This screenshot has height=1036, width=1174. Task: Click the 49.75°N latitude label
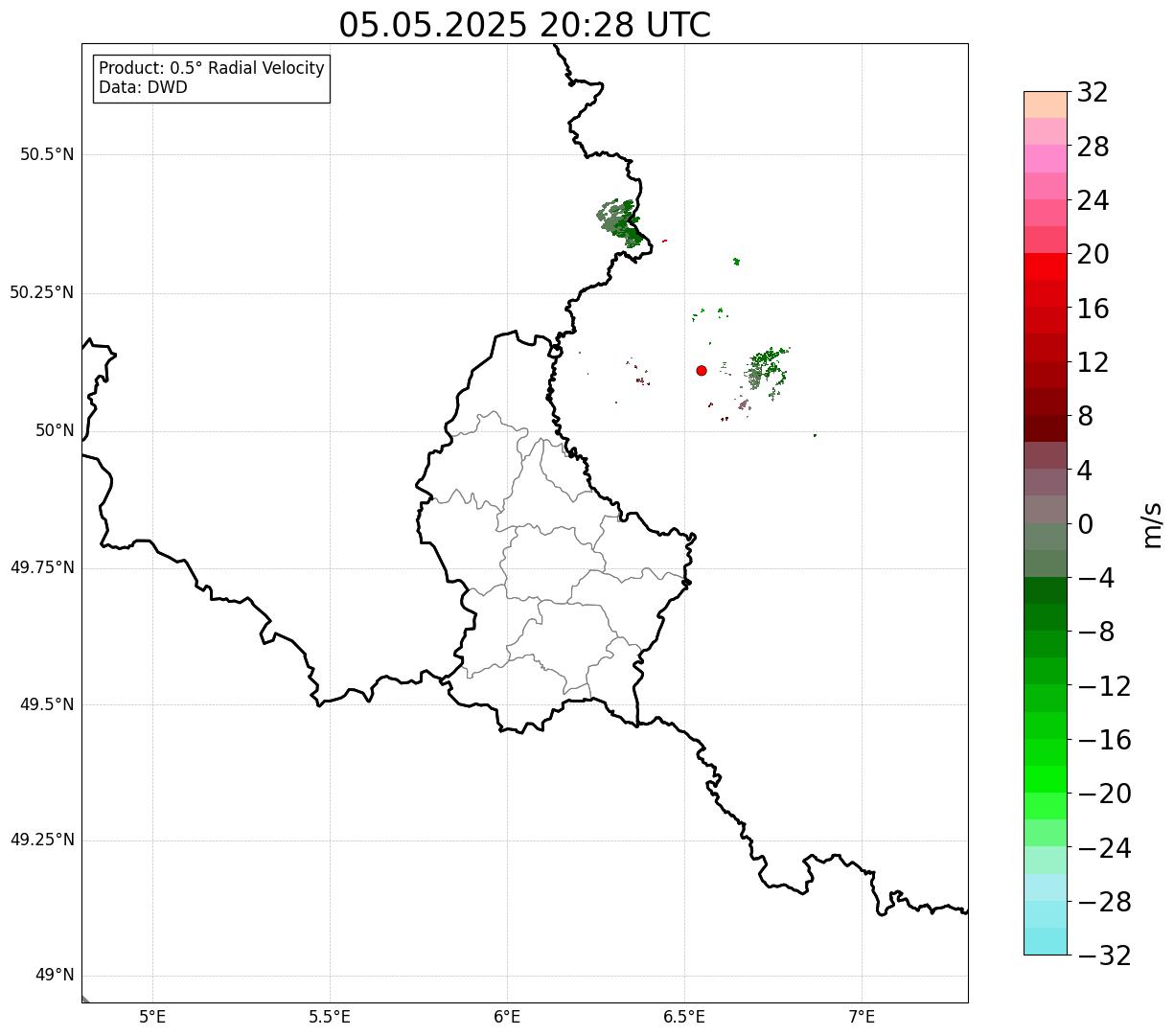[x=41, y=568]
